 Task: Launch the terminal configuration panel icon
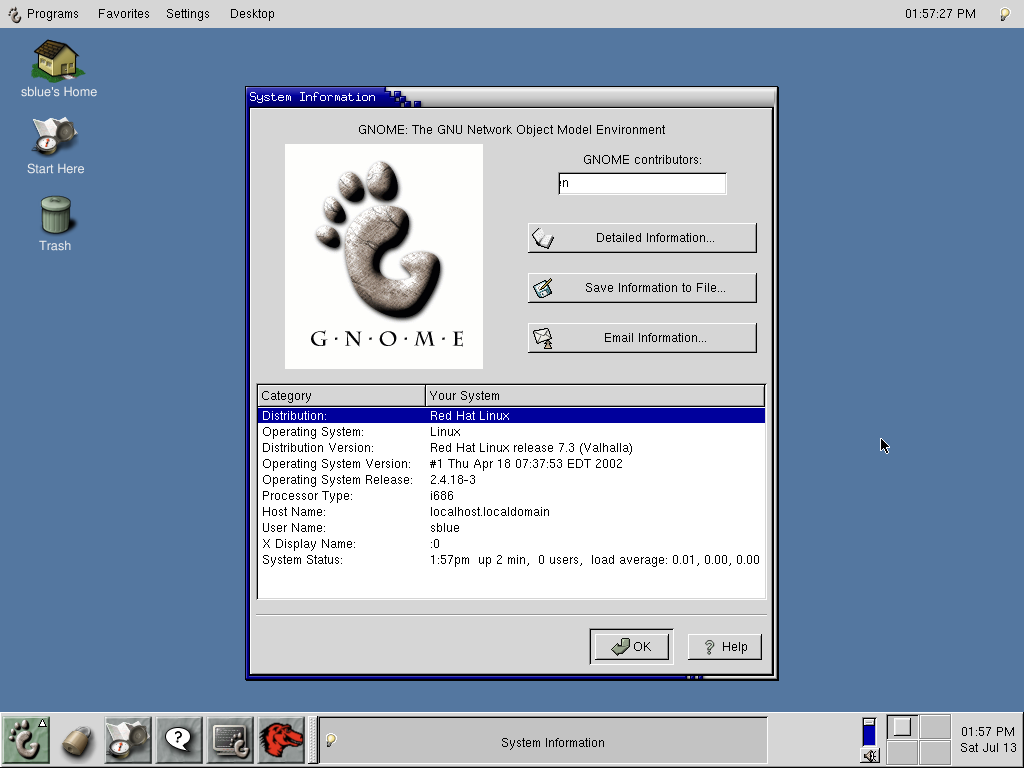coord(229,740)
